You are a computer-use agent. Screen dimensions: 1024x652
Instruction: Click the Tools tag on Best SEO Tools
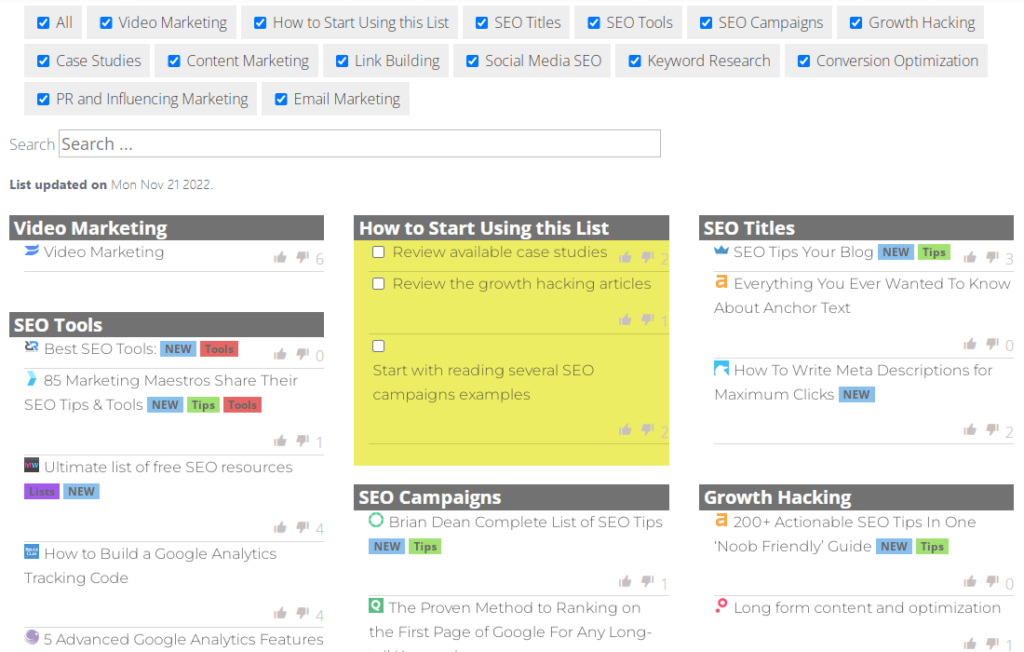[219, 349]
